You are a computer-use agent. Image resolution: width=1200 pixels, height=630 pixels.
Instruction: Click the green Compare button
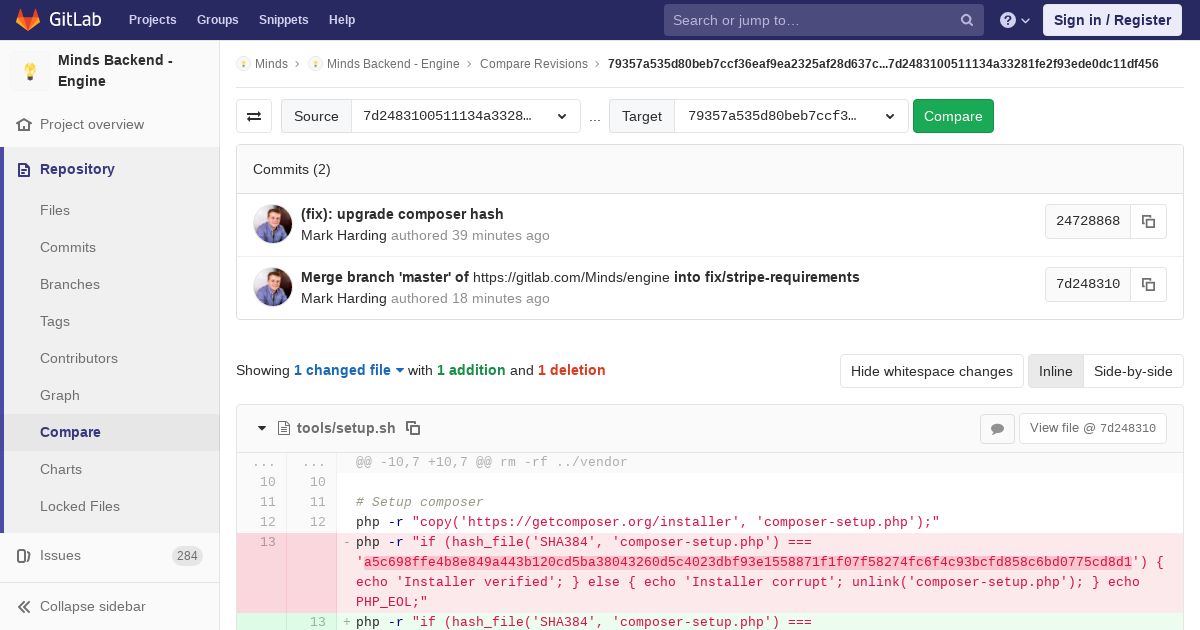[x=953, y=116]
